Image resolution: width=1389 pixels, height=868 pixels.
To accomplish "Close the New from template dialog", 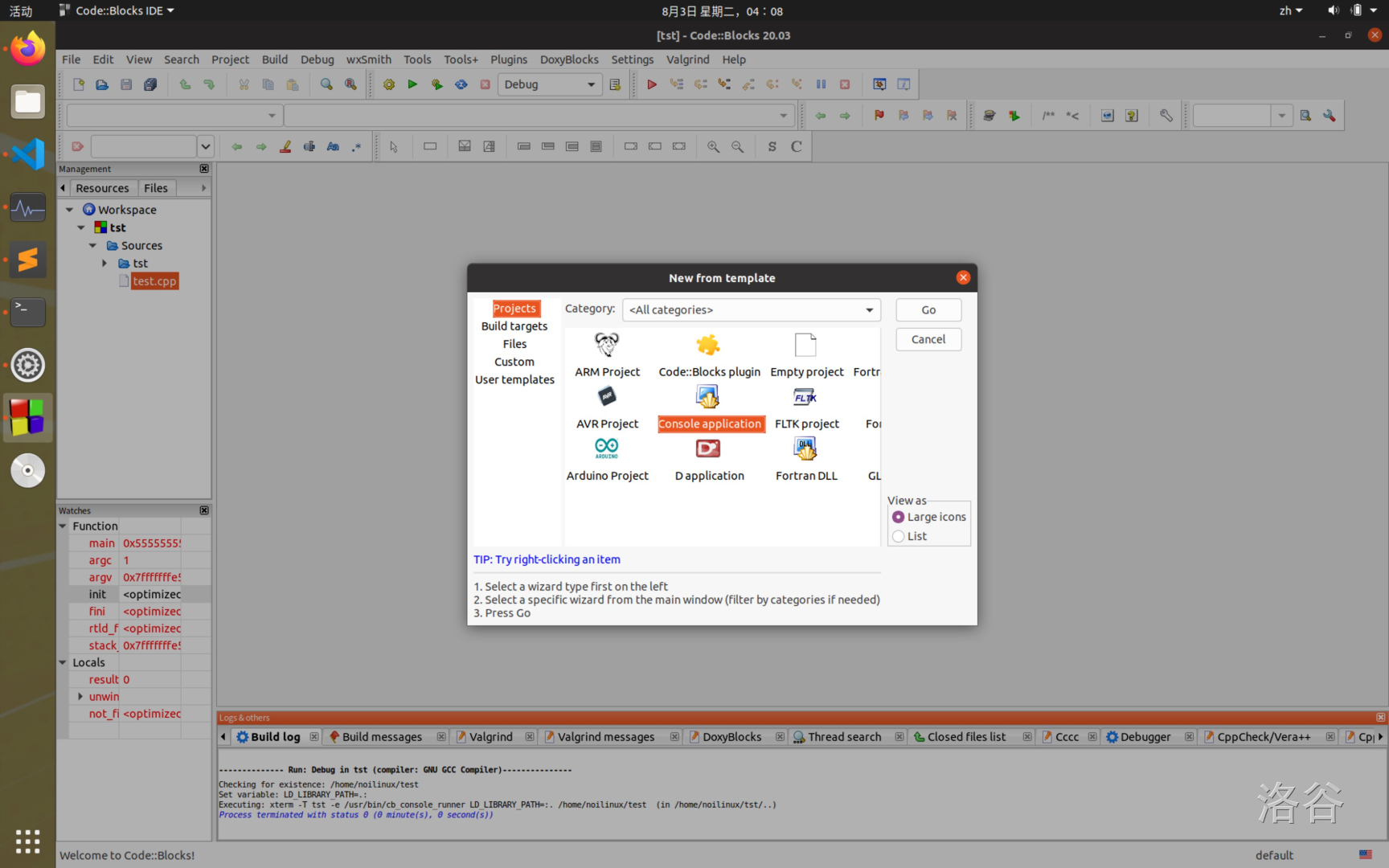I will click(963, 277).
